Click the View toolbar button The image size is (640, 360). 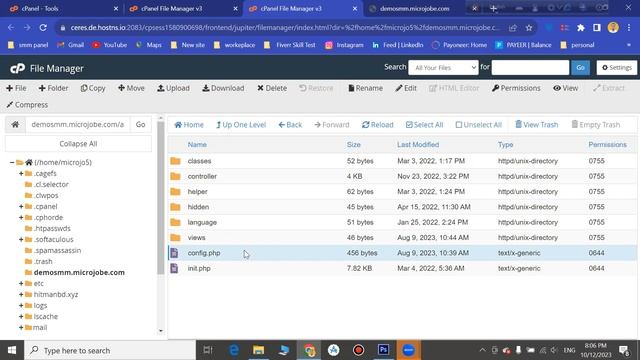tap(566, 88)
